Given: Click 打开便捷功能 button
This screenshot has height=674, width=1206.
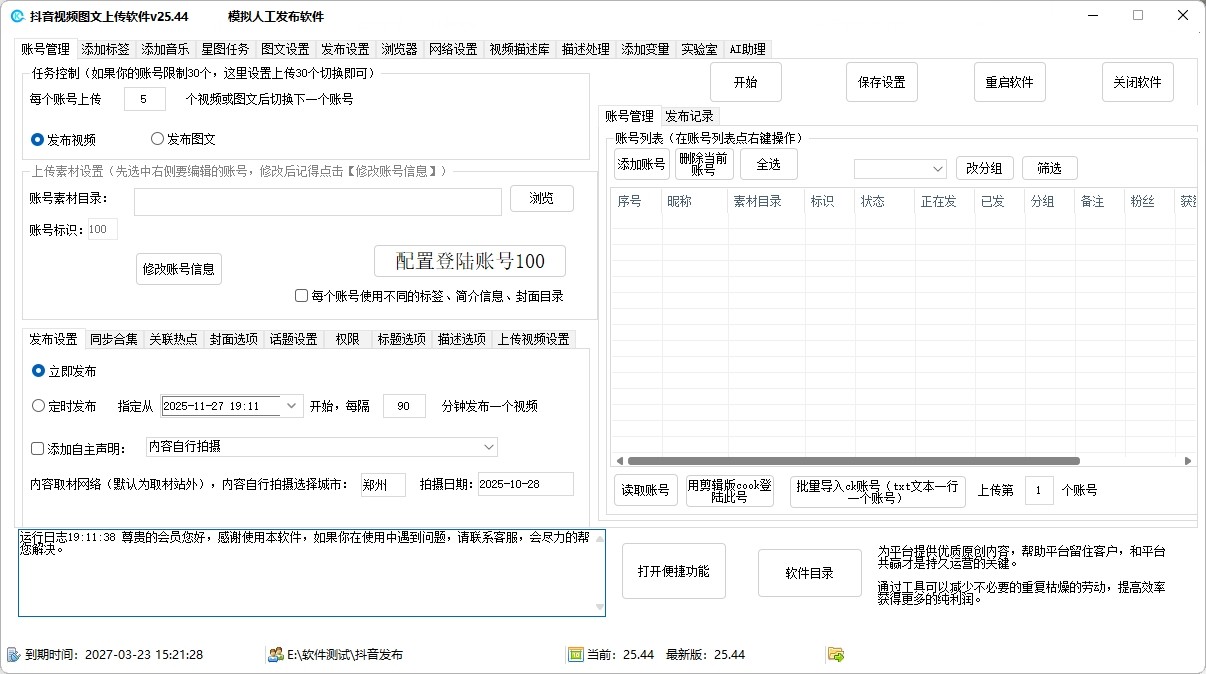Looking at the screenshot, I should tap(674, 571).
